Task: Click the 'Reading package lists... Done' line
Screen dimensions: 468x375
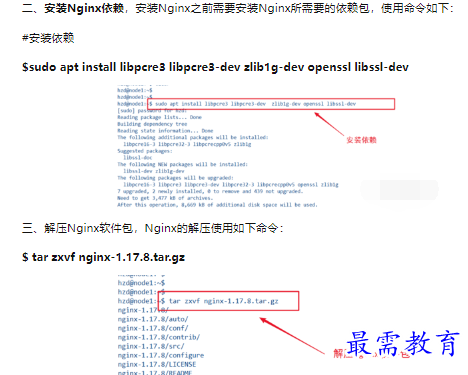Action: click(159, 117)
